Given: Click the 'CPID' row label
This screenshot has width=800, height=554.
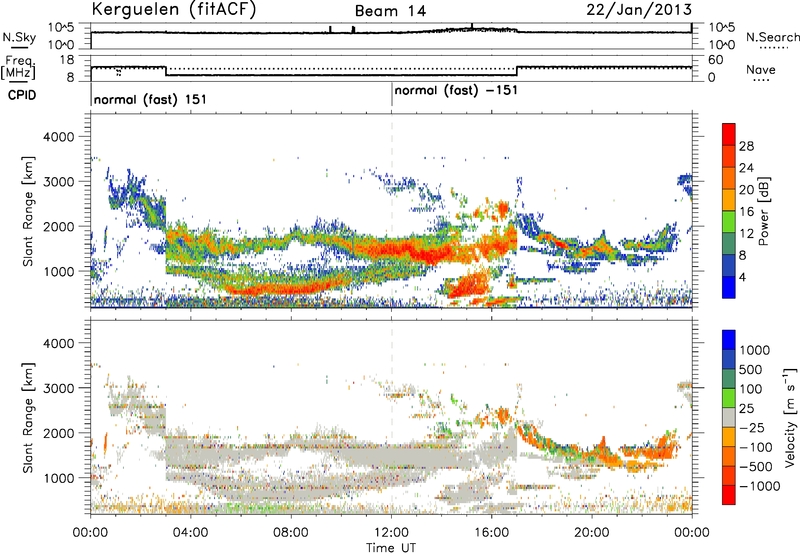Looking at the screenshot, I should 22,95.
